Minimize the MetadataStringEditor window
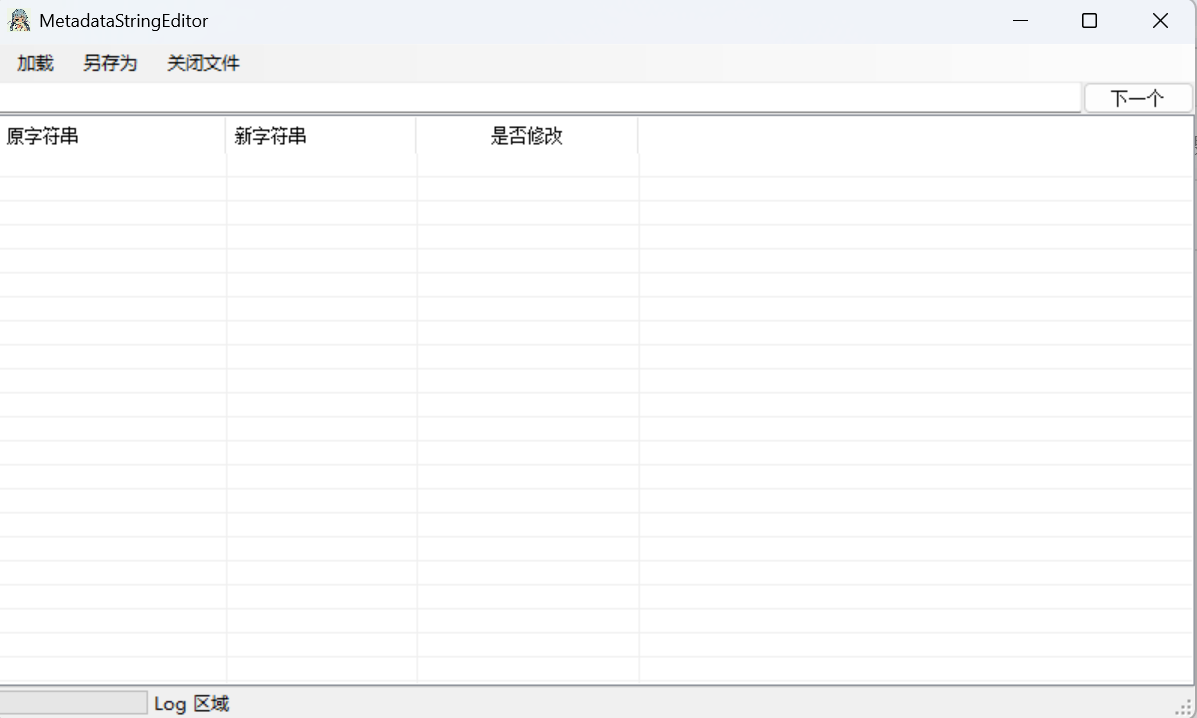The image size is (1197, 718). click(1020, 20)
